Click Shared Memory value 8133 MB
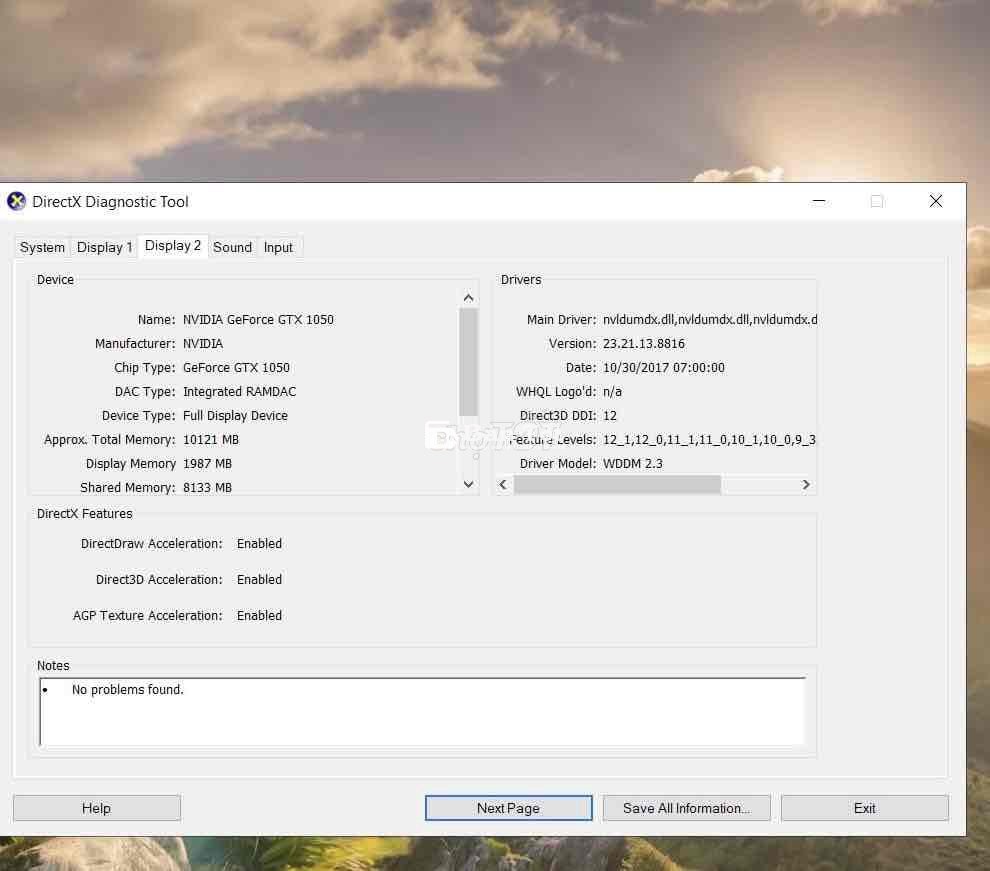The height and width of the screenshot is (871, 990). click(207, 488)
